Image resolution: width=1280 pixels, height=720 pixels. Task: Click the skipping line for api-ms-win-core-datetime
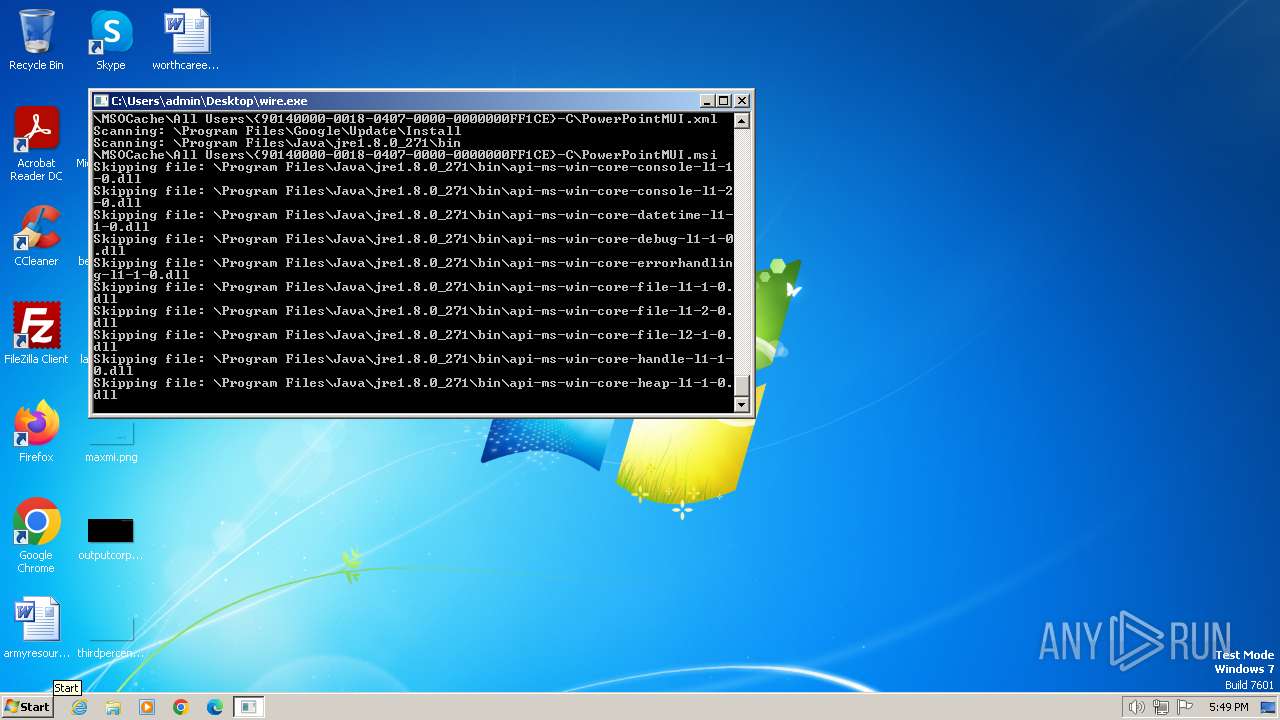click(x=413, y=221)
